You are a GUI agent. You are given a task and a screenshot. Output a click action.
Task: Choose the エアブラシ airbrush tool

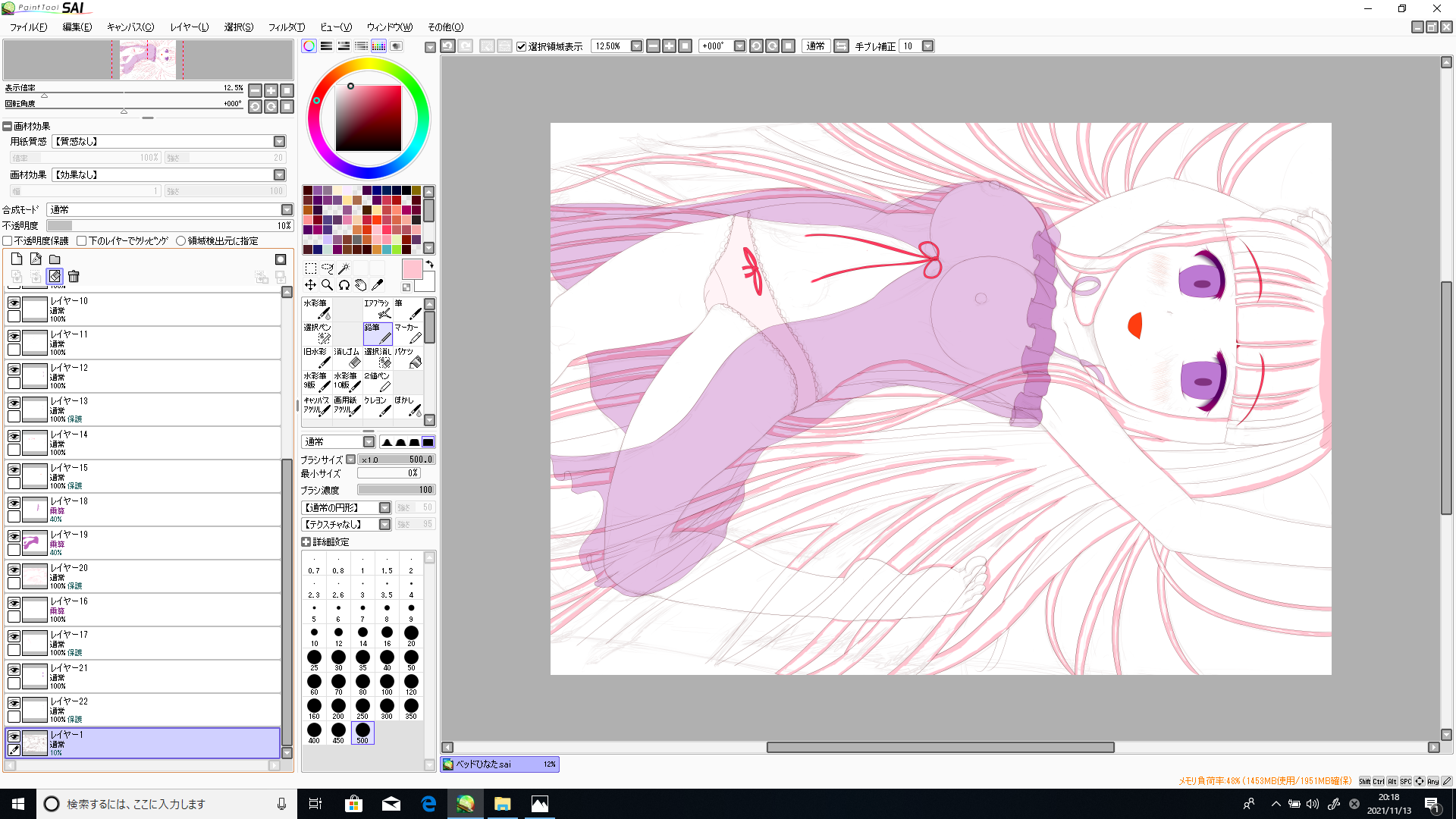pos(378,309)
